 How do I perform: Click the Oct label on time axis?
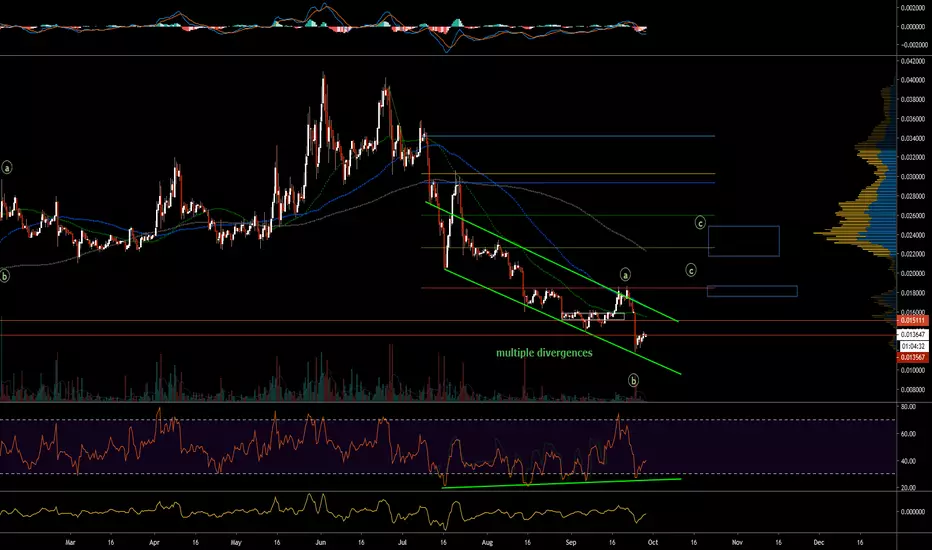coord(653,542)
